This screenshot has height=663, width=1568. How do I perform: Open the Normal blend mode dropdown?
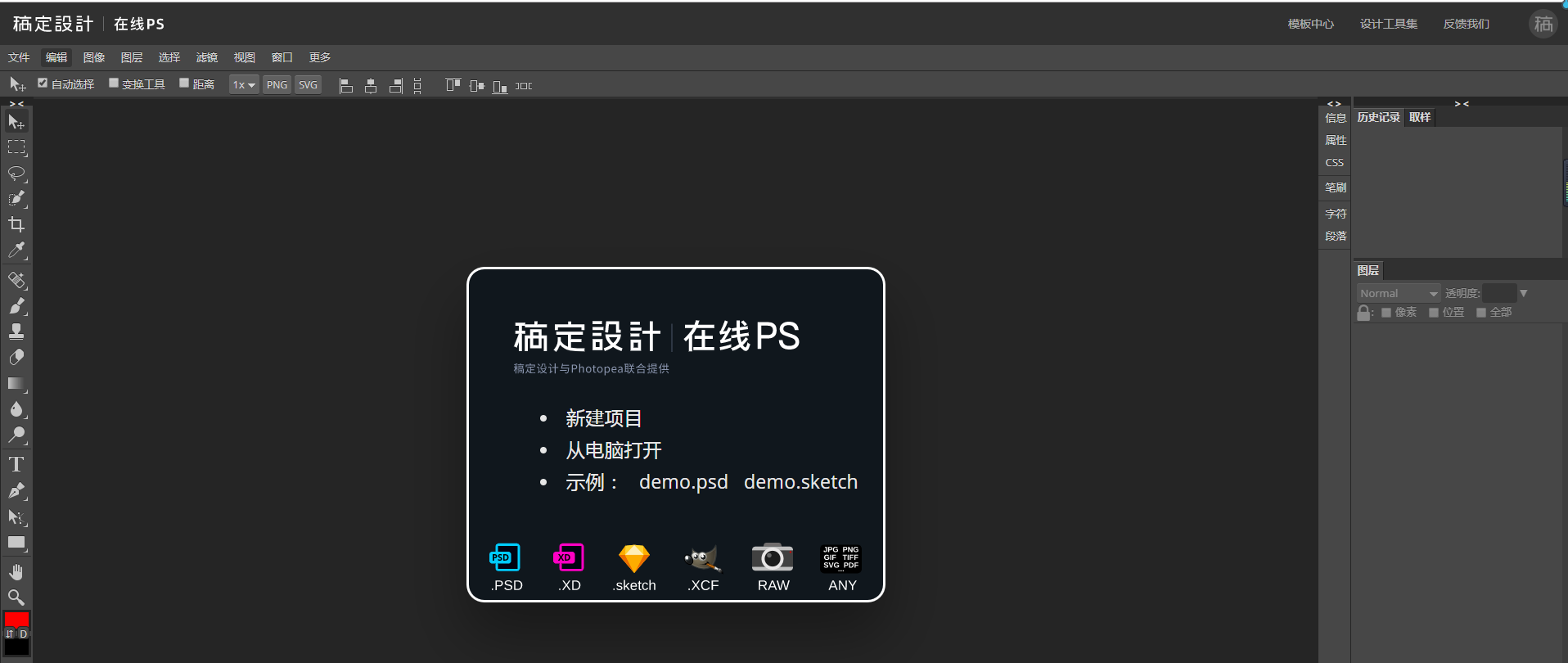coord(1399,293)
